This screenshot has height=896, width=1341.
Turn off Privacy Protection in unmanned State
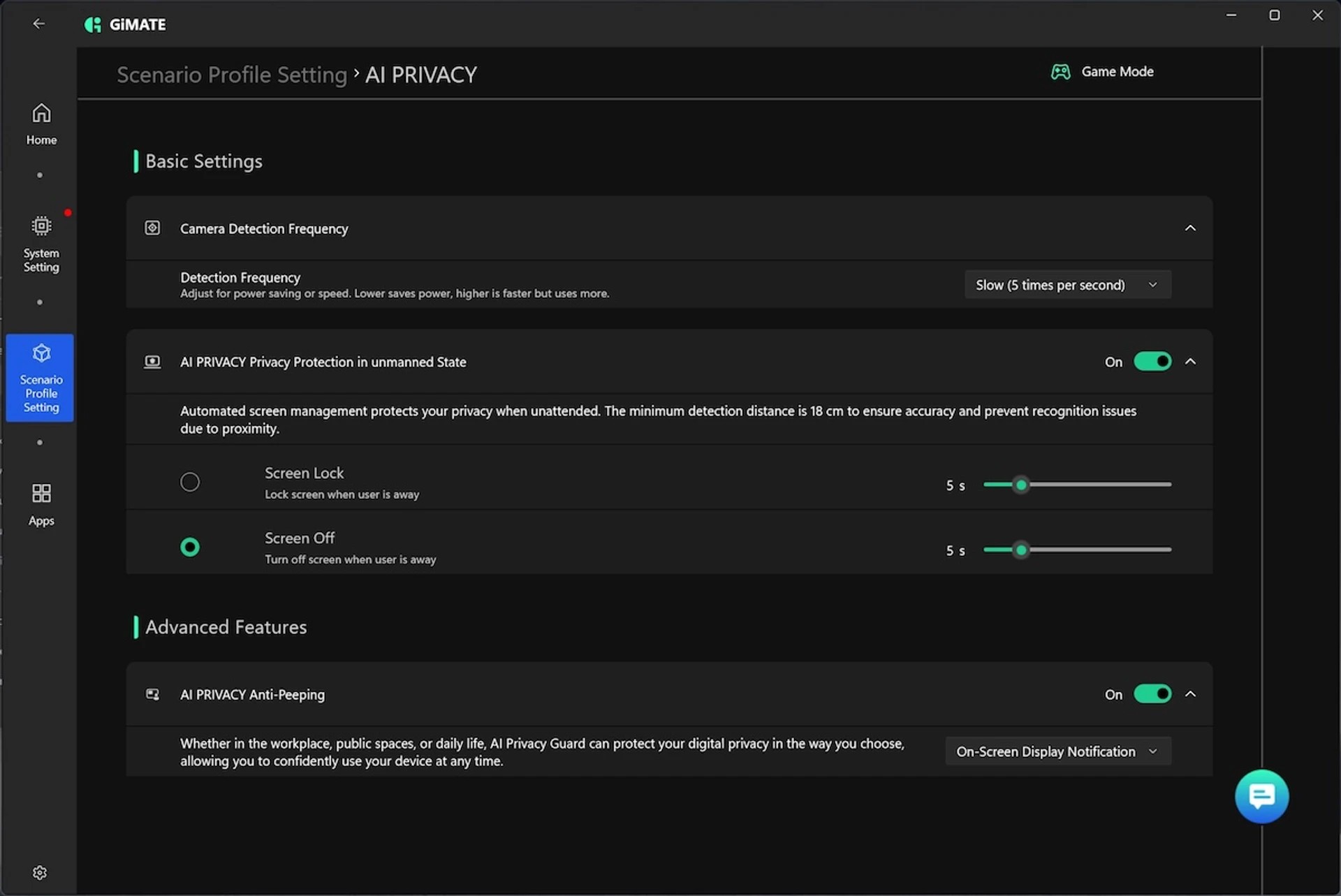coord(1152,362)
